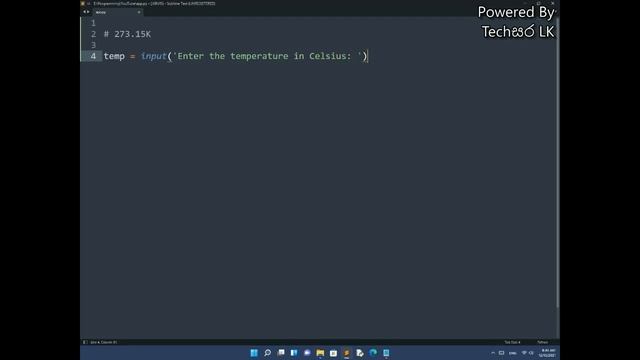Open Microsoft Store from taskbar
Image resolution: width=640 pixels, height=360 pixels.
click(333, 353)
